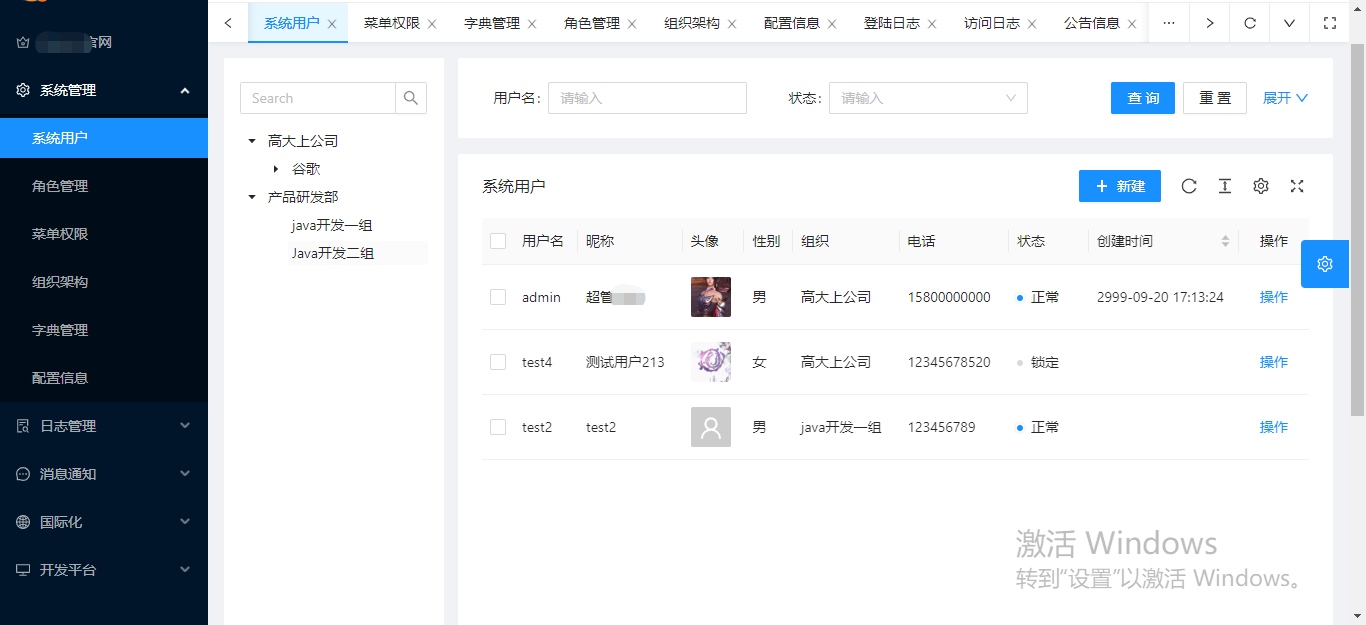Image resolution: width=1366 pixels, height=625 pixels.
Task: Open the column settings gear in table toolbar
Action: tap(1260, 186)
